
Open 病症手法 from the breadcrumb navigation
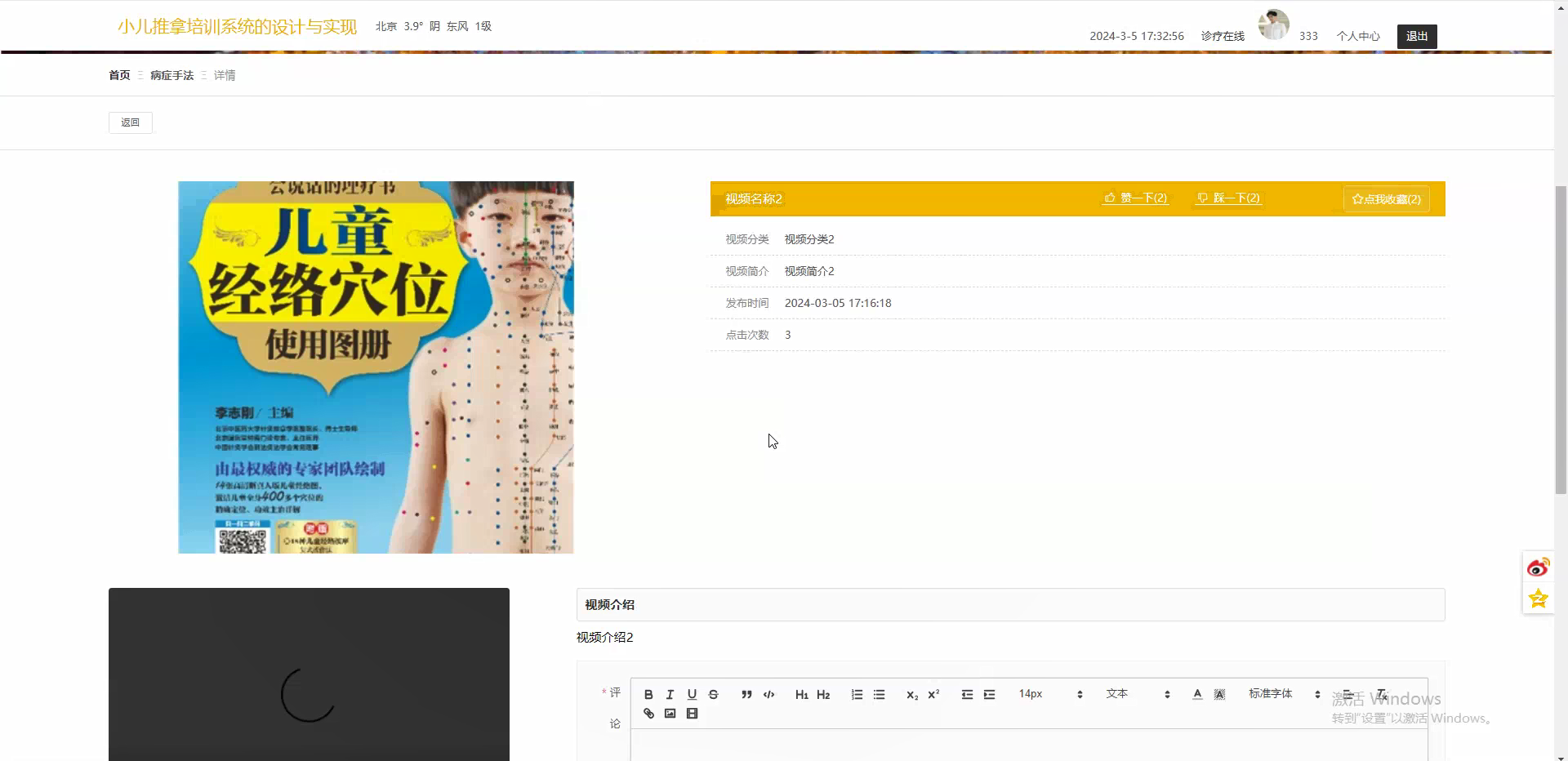(170, 74)
